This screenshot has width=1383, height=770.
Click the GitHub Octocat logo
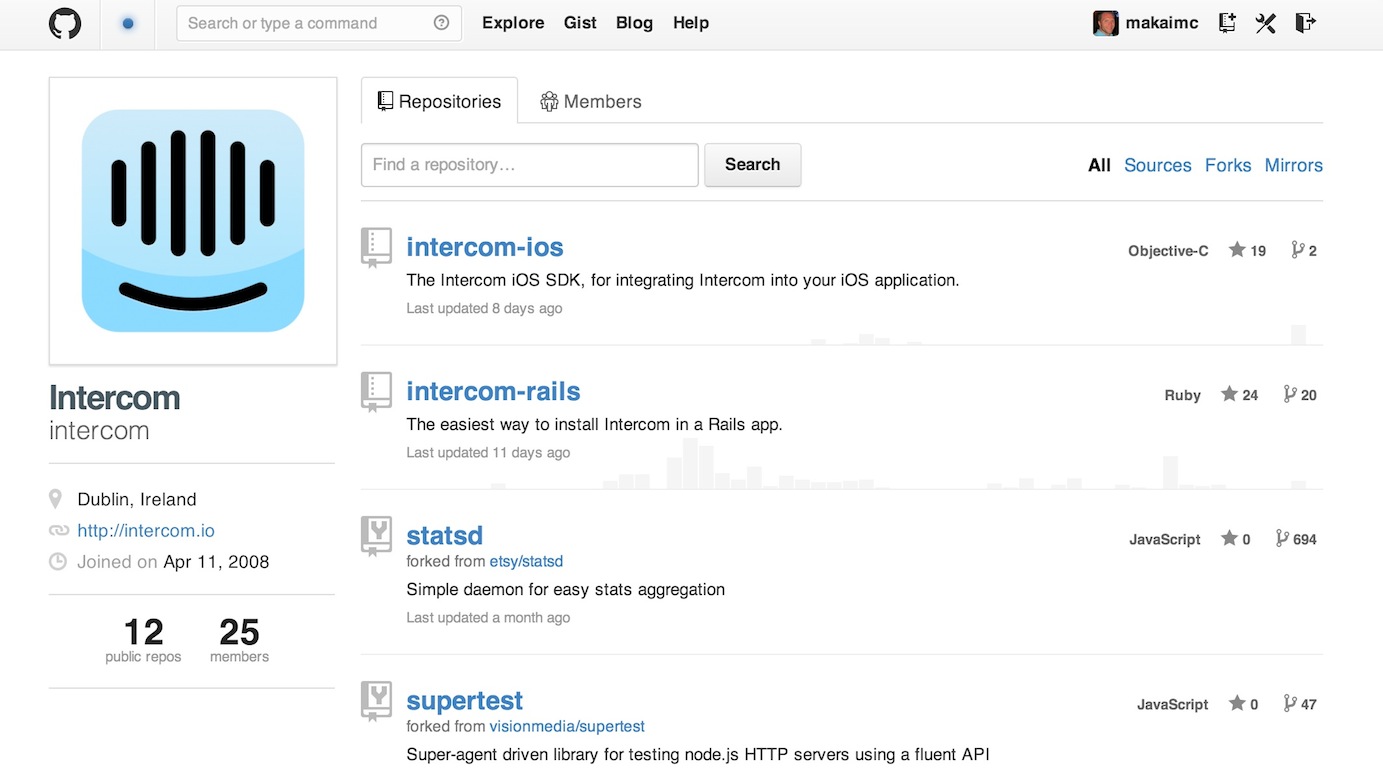point(65,23)
